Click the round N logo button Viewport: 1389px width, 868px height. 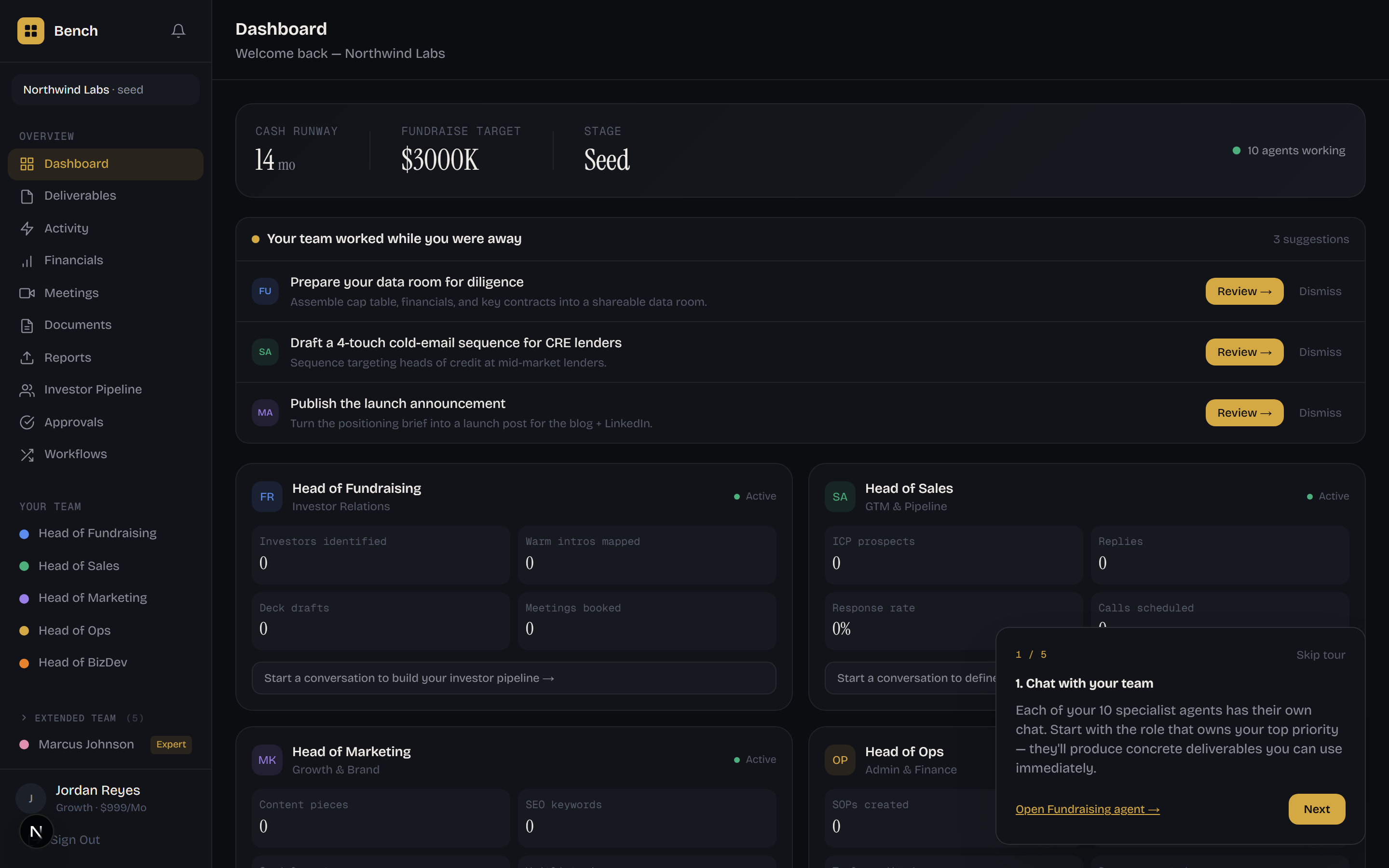click(36, 831)
